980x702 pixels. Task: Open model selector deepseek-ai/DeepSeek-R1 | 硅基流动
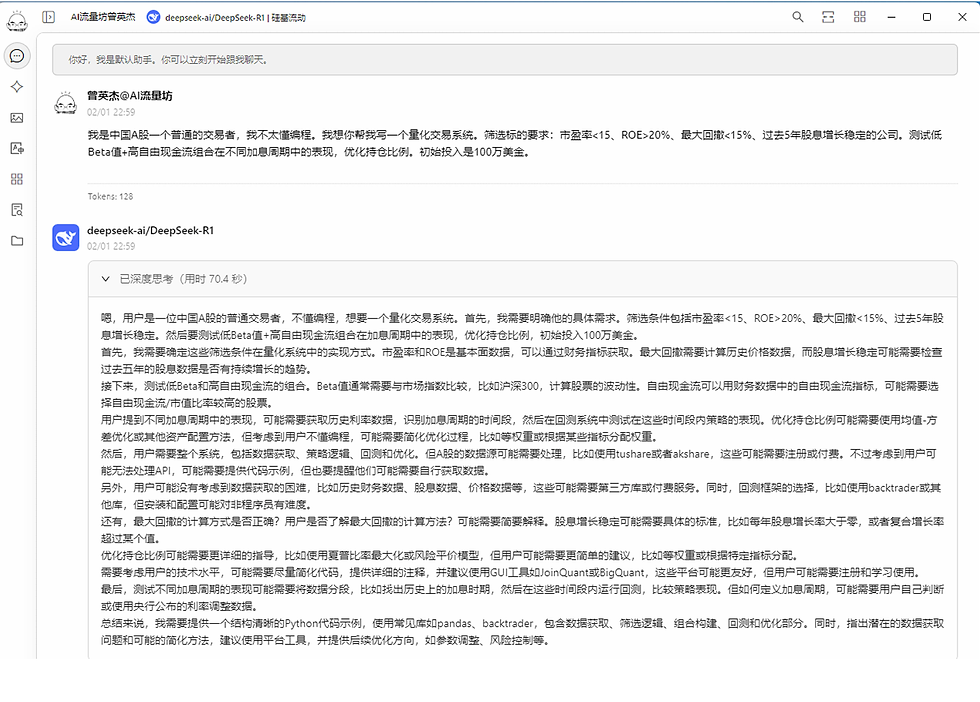(227, 18)
